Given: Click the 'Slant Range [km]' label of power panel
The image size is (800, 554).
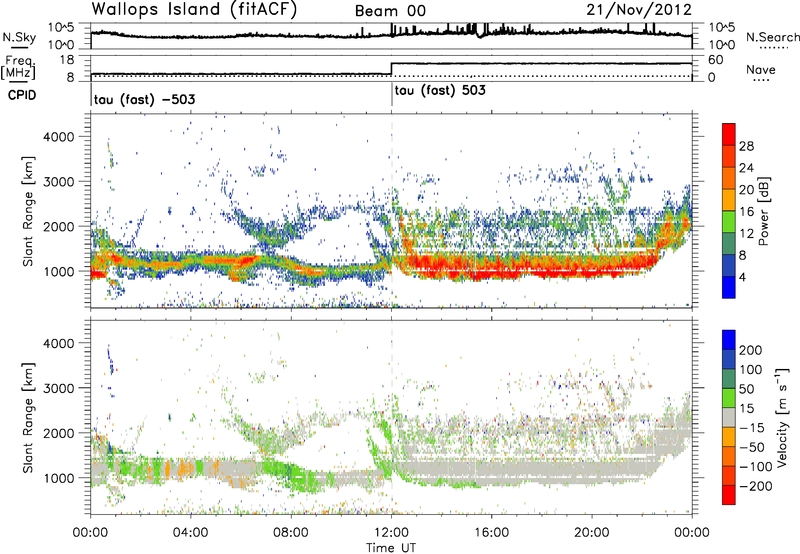Looking at the screenshot, I should pyautogui.click(x=28, y=211).
